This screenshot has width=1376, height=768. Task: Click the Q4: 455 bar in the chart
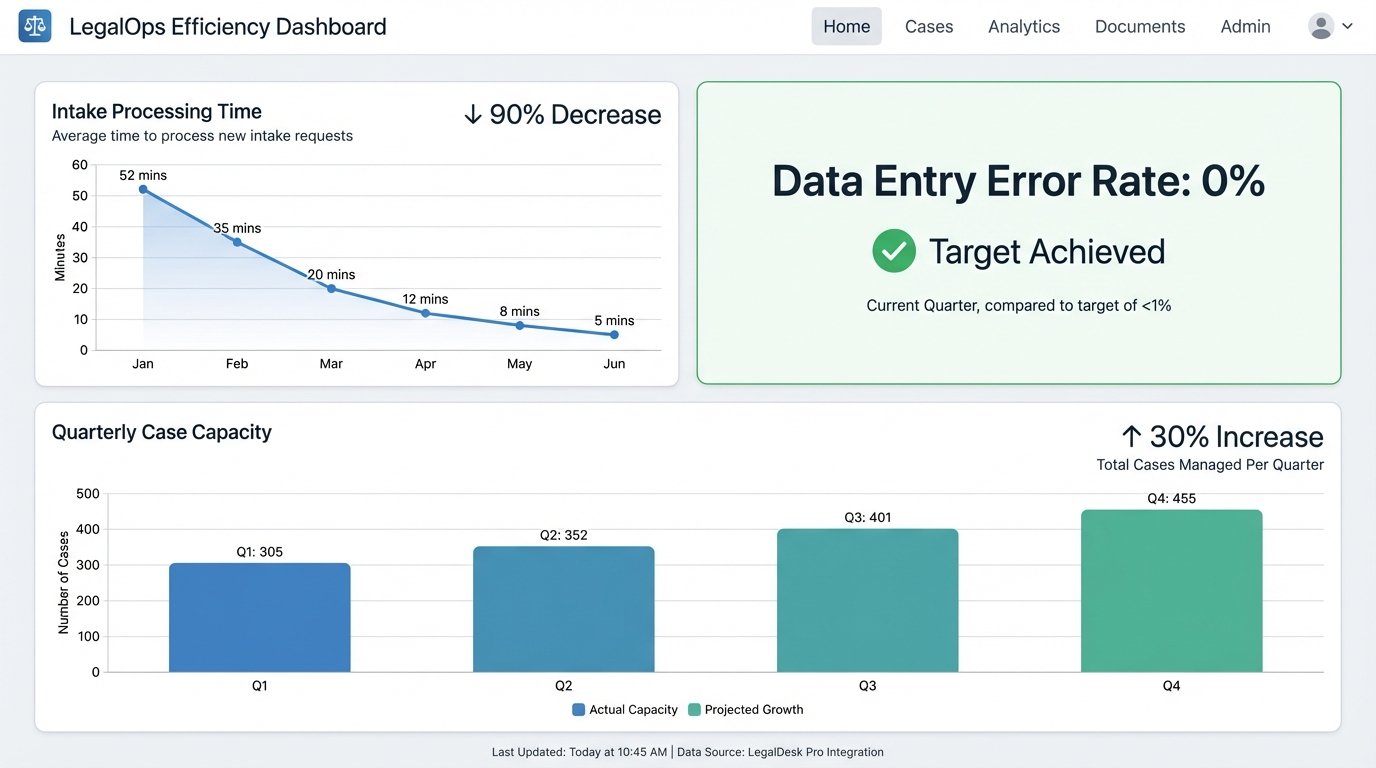[x=1170, y=589]
